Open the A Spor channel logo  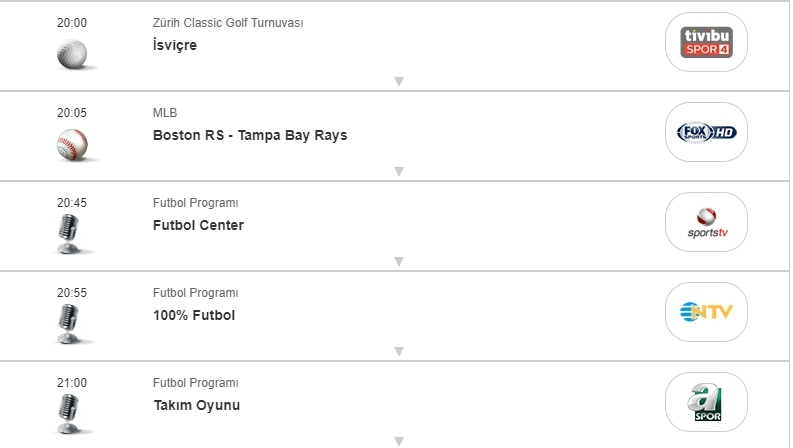(706, 402)
